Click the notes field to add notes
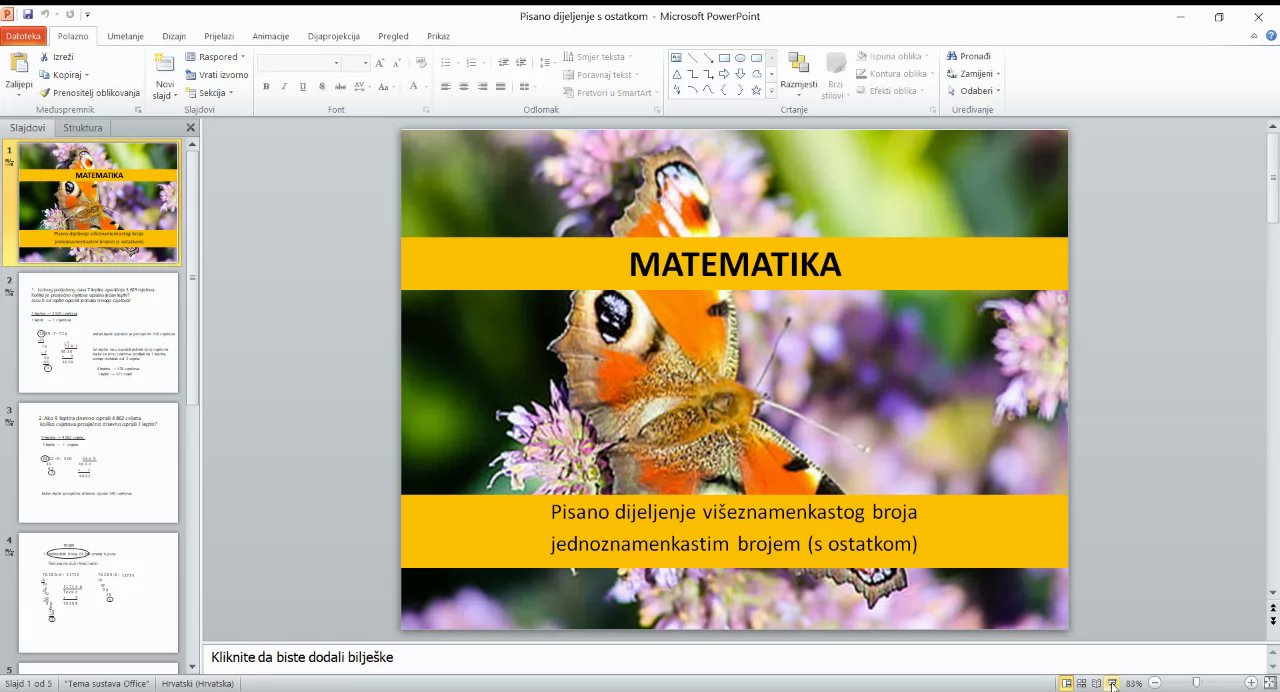This screenshot has width=1280, height=692. (734, 658)
